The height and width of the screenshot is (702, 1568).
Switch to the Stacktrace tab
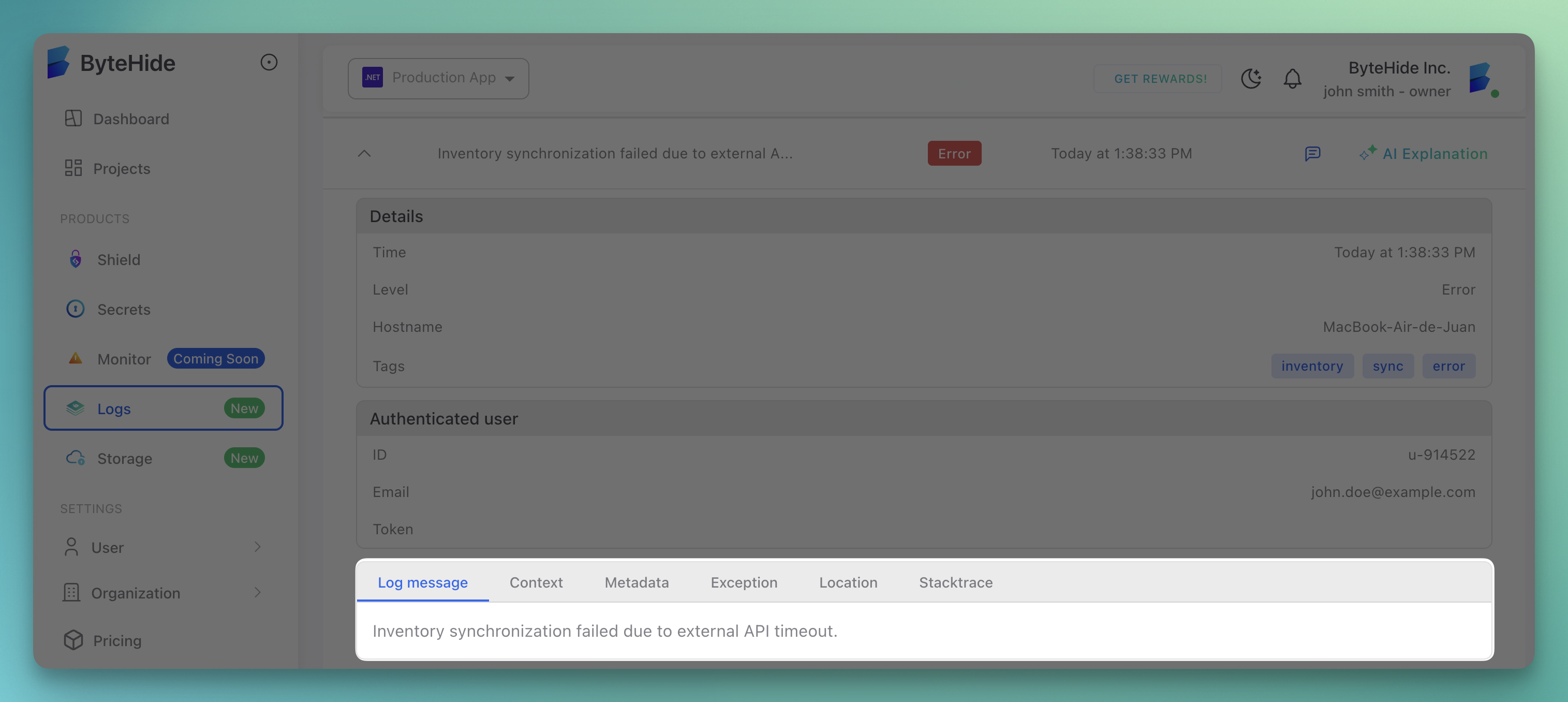pyautogui.click(x=956, y=582)
